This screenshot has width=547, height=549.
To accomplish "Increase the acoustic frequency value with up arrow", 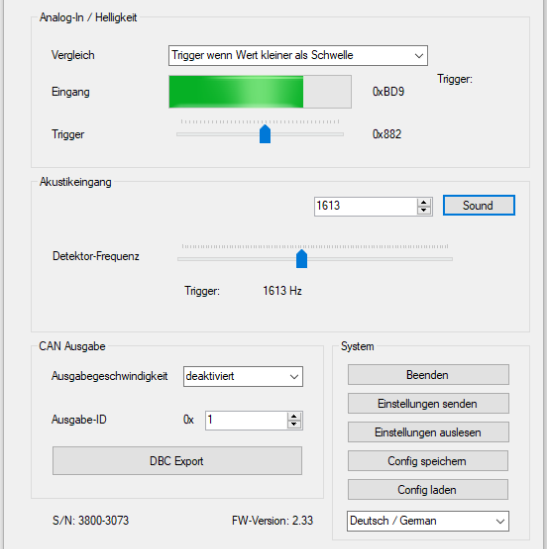I will 424,202.
